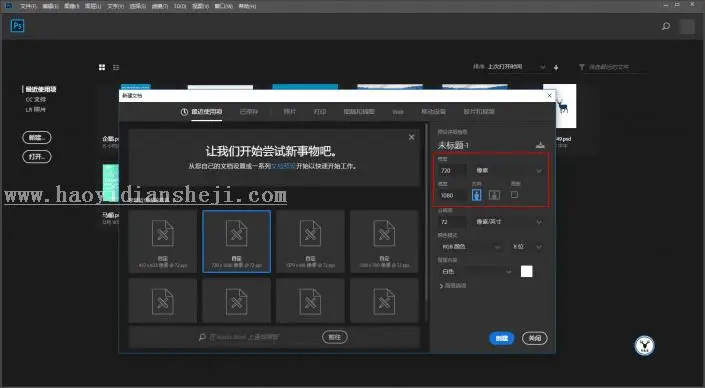Viewport: 705px width, 388px height.
Task: Open background contents dropdown 白色
Action: pos(476,272)
